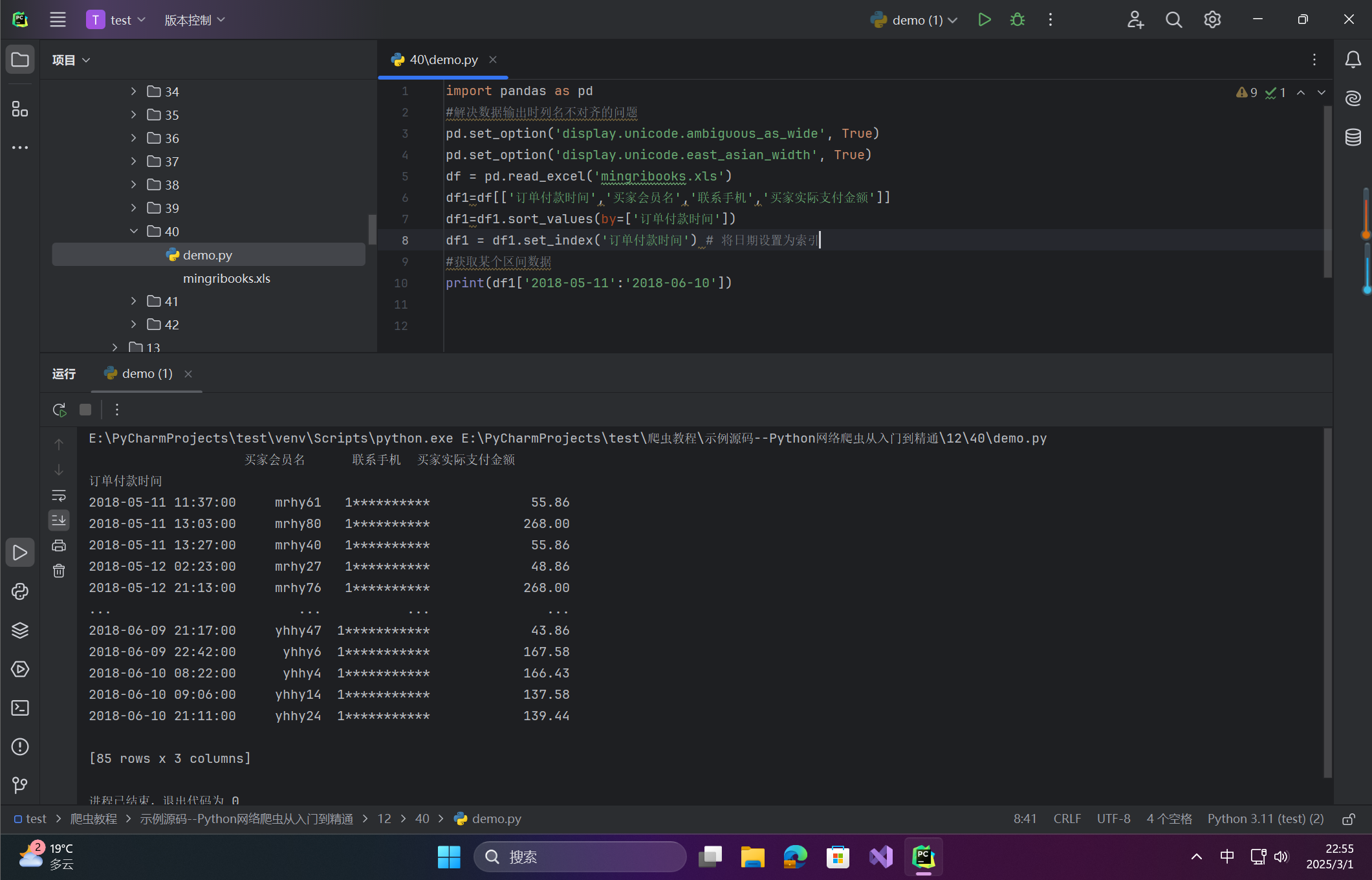The height and width of the screenshot is (880, 1372).
Task: Open the Python Console tool window
Action: 20,591
